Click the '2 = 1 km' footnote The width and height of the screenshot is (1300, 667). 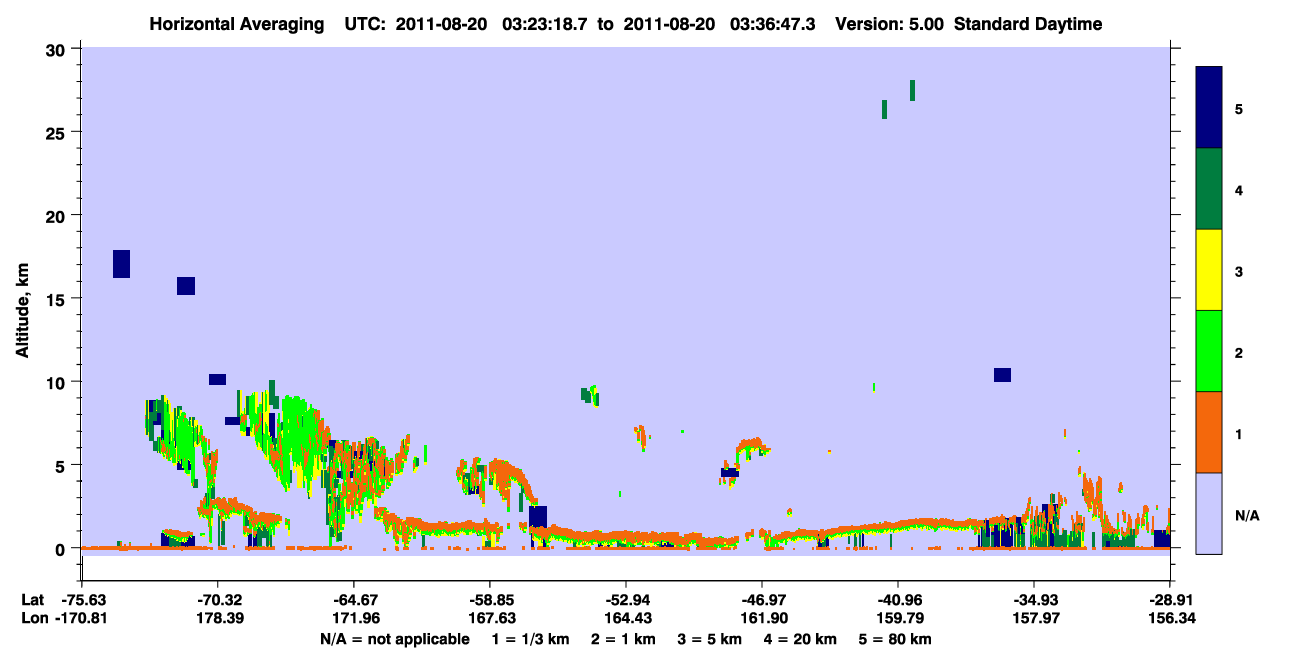tap(623, 639)
